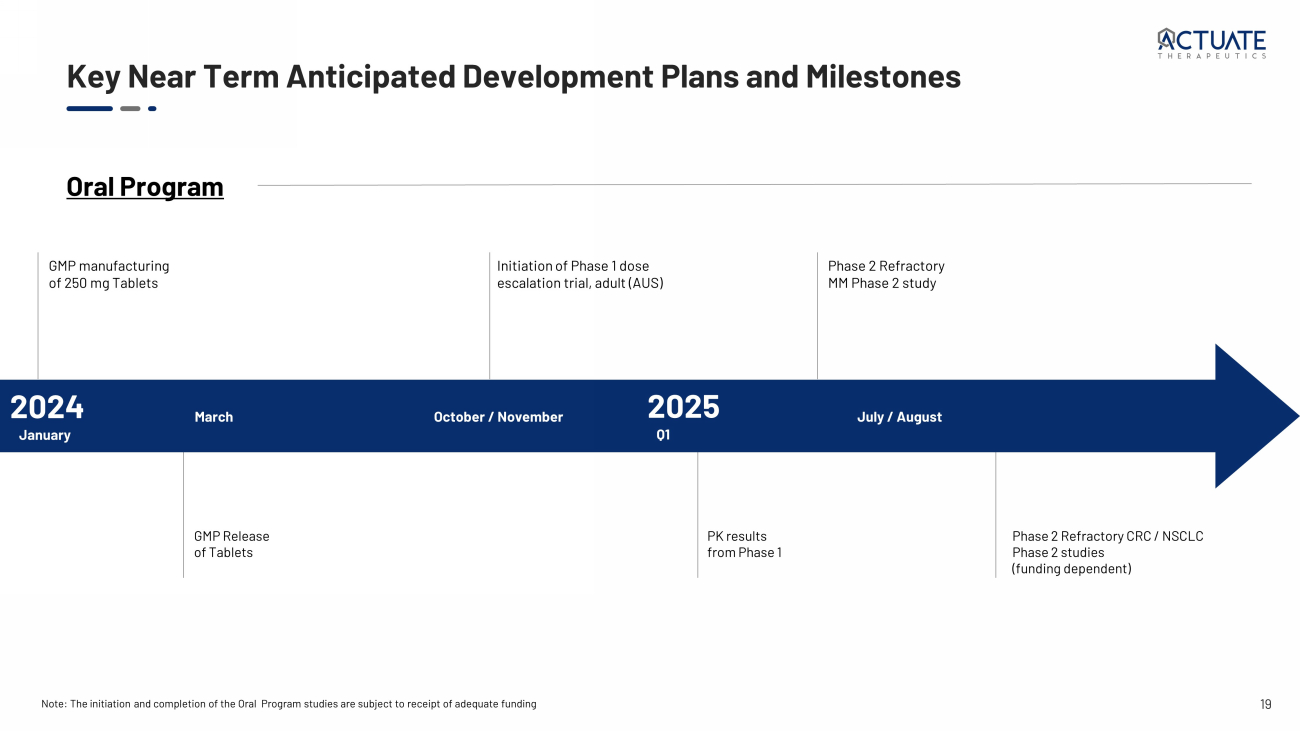Click the January label on timeline
Image resolution: width=1300 pixels, height=731 pixels.
(45, 435)
